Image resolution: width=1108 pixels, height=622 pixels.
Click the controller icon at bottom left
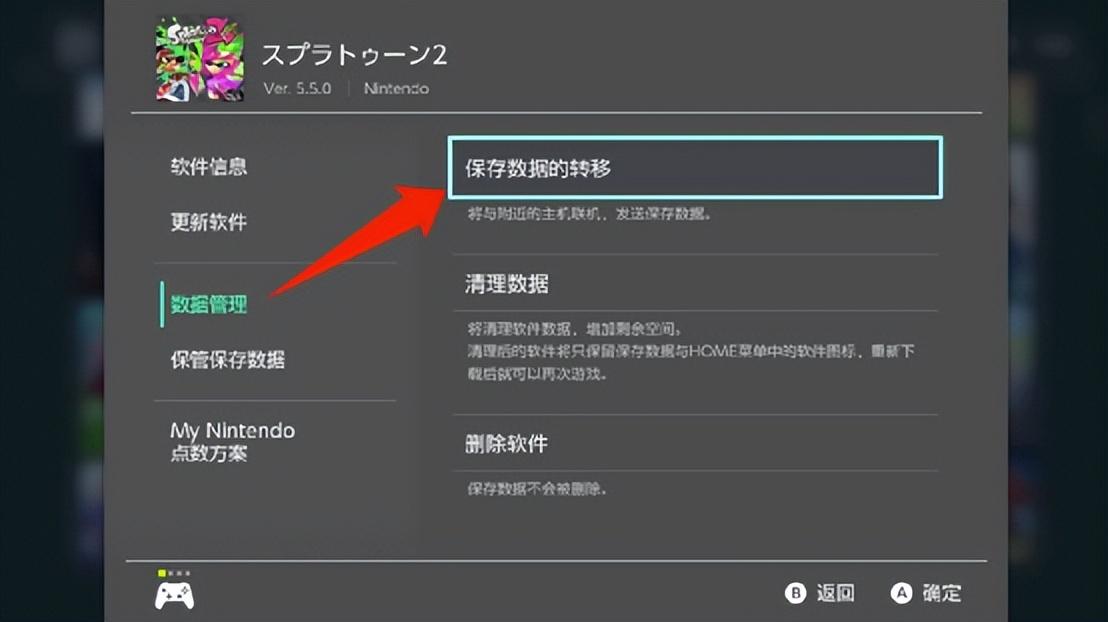pyautogui.click(x=175, y=595)
